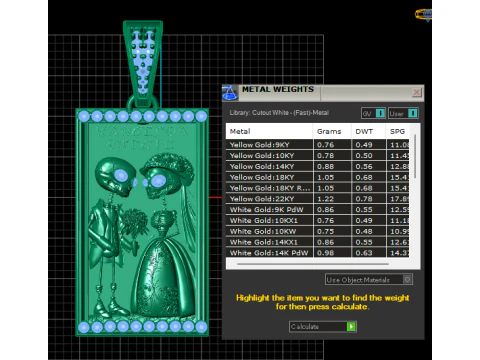Select the Yellow Gold:10KY row
The width and height of the screenshot is (480, 360).
tap(318, 155)
